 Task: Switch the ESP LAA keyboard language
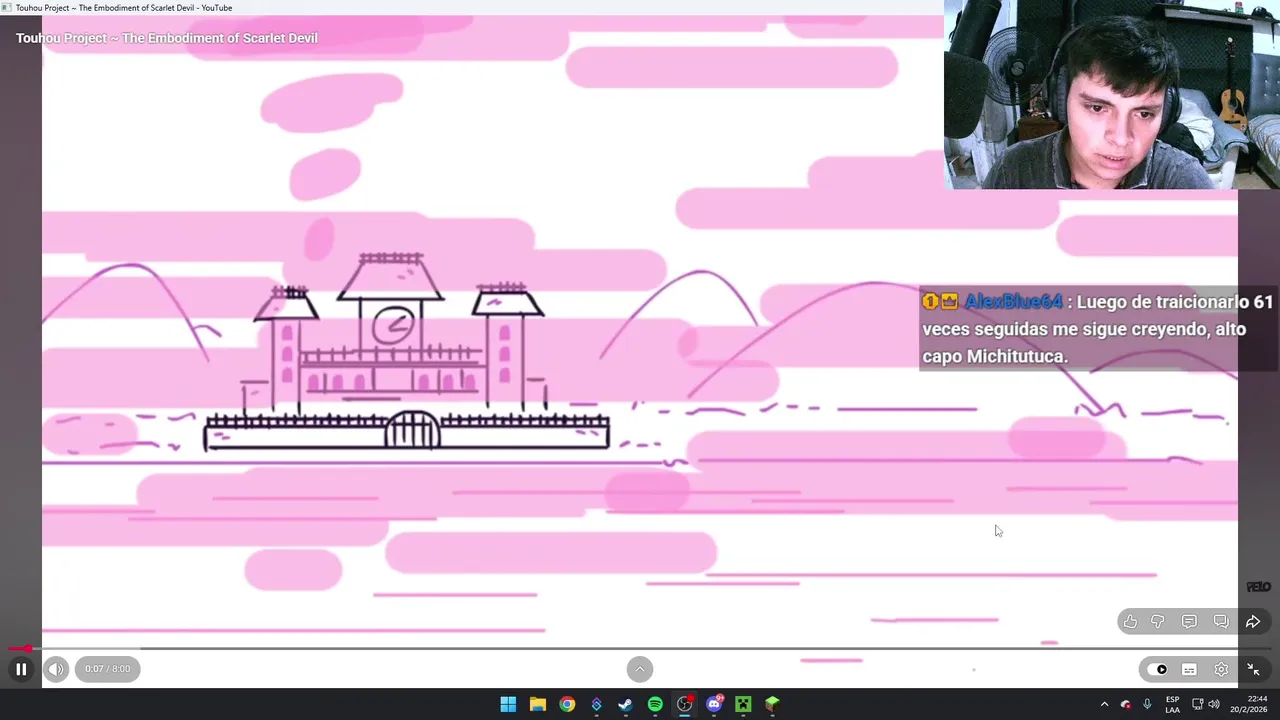point(1172,704)
